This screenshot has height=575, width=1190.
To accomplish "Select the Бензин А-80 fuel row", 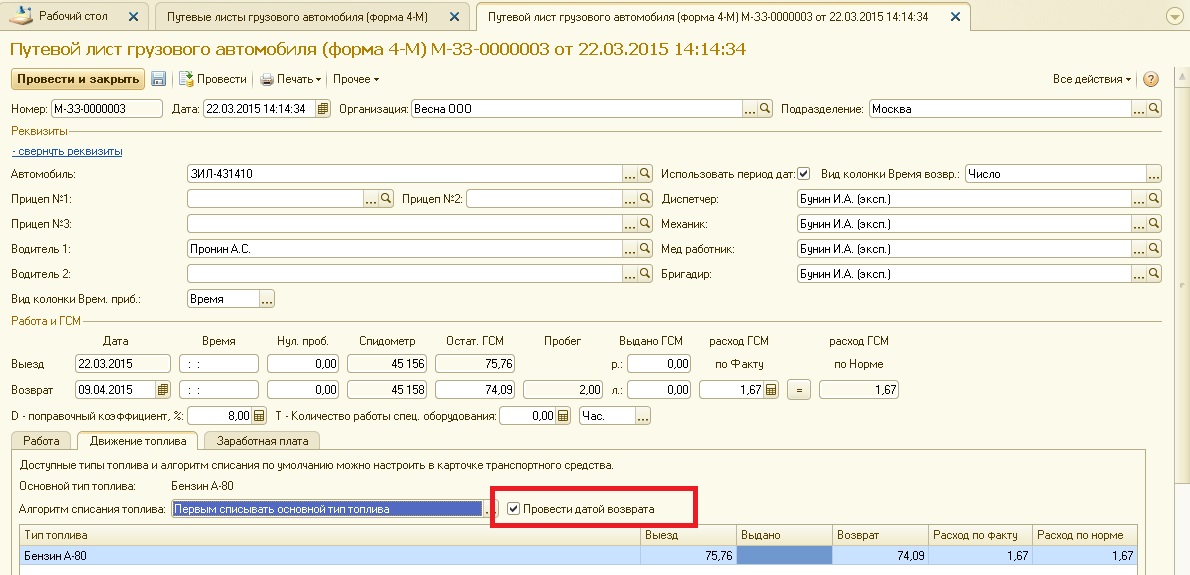I will 578,556.
